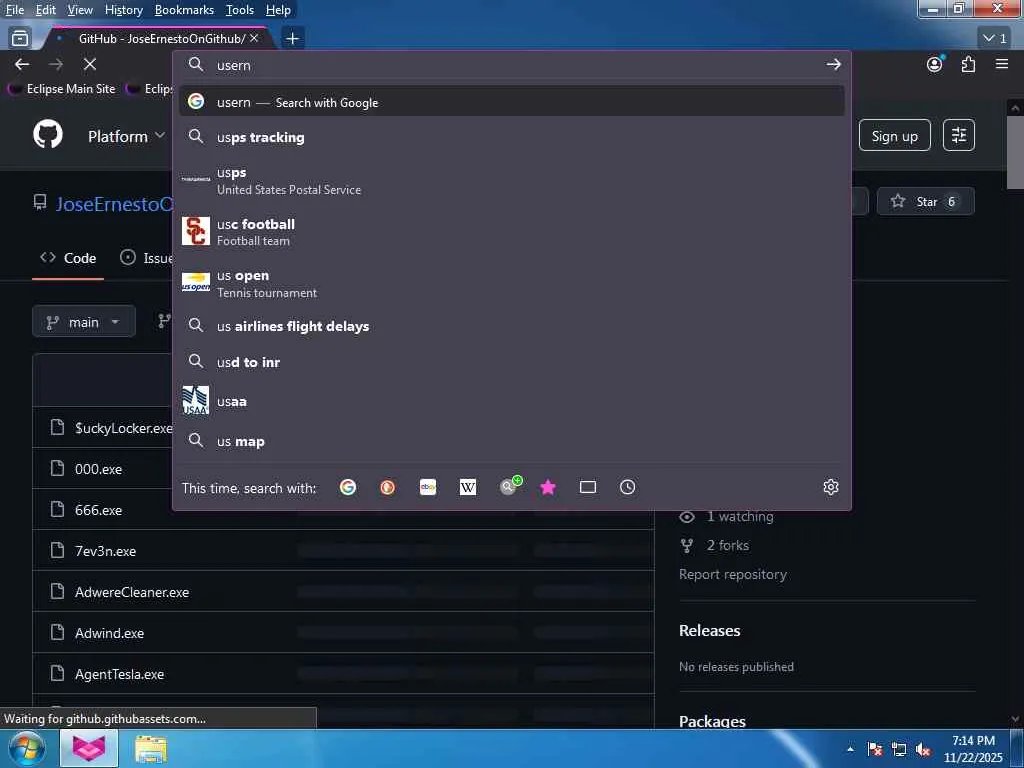Image resolution: width=1024 pixels, height=768 pixels.
Task: Click the Action Center flag icon in tray
Action: [874, 750]
